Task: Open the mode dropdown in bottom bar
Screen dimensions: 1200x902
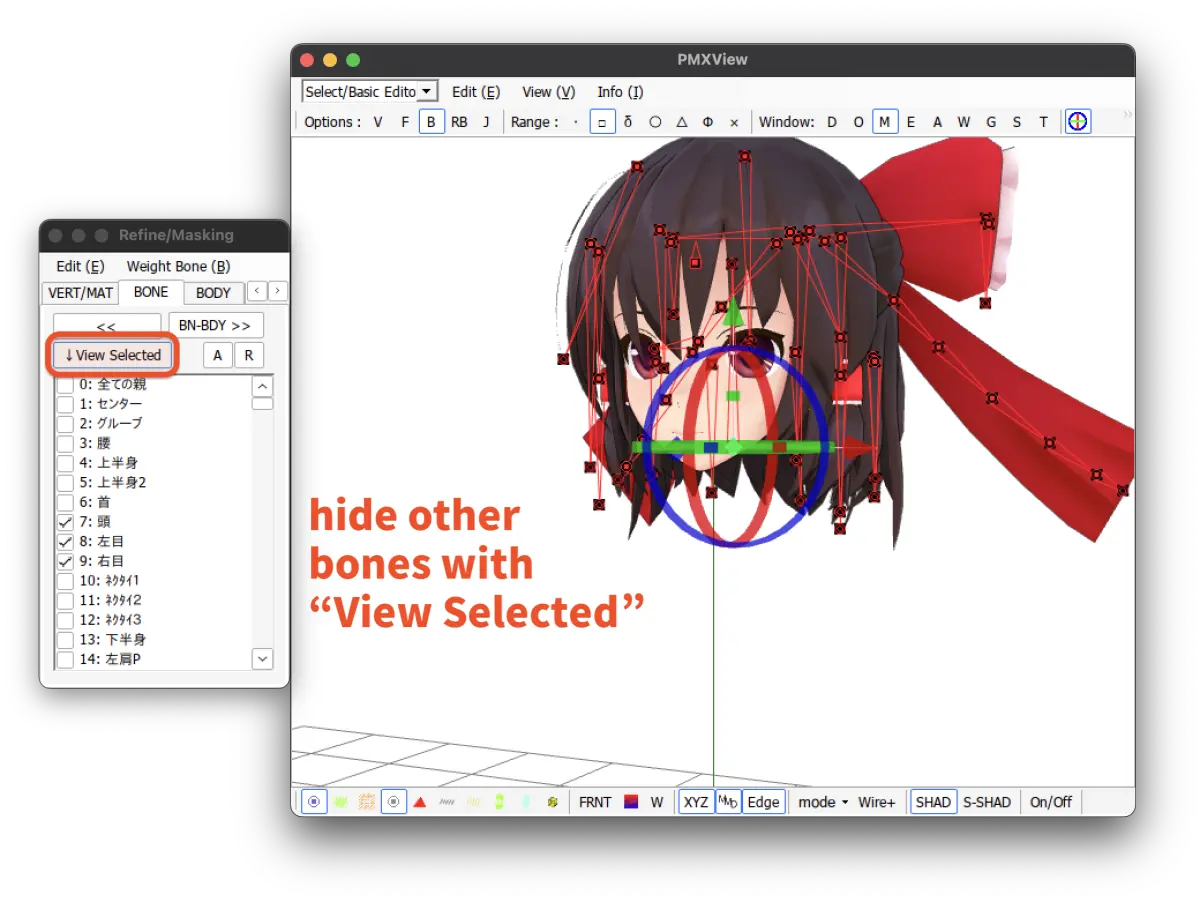Action: [x=823, y=802]
